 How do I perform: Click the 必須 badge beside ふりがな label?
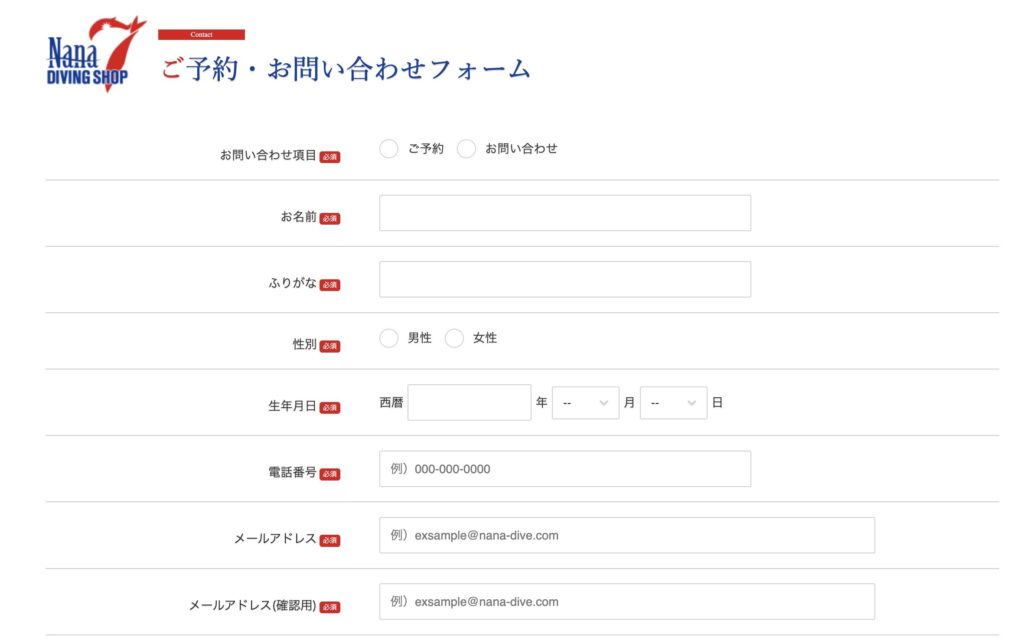tap(330, 285)
